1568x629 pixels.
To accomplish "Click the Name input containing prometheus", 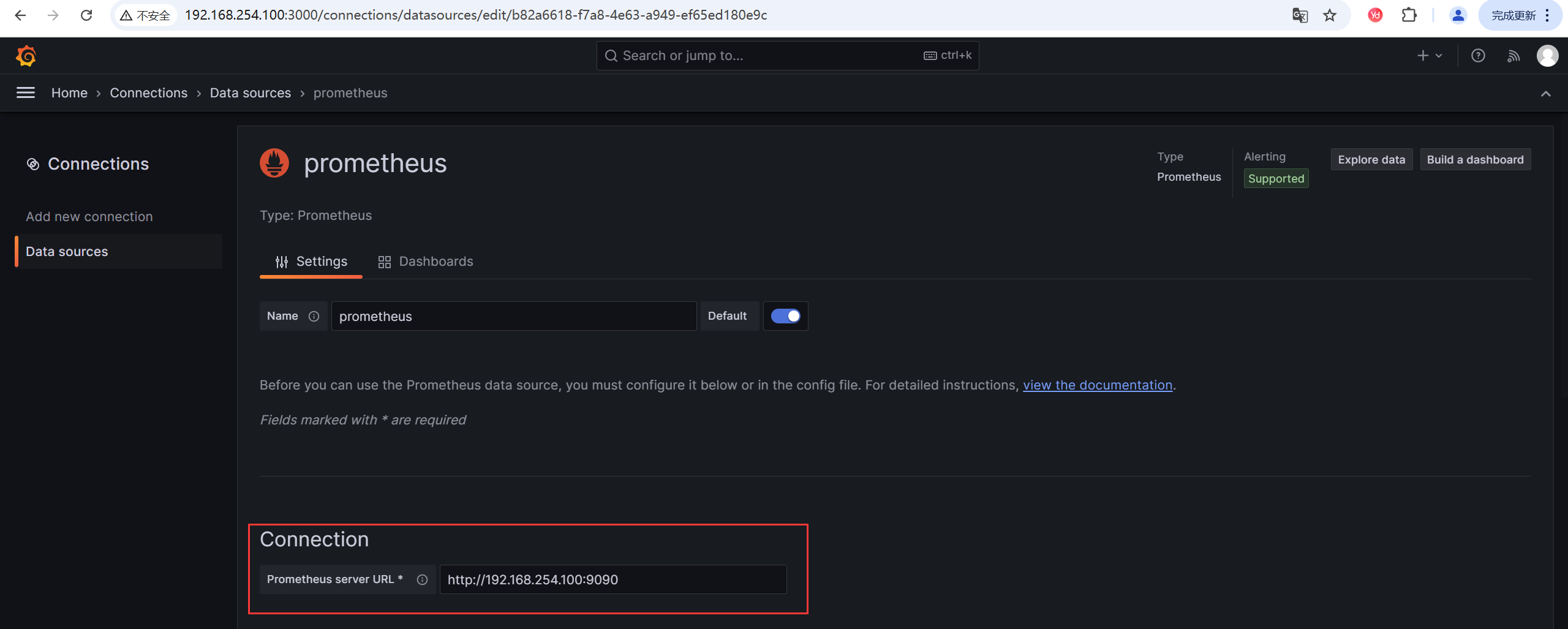I will 514,316.
